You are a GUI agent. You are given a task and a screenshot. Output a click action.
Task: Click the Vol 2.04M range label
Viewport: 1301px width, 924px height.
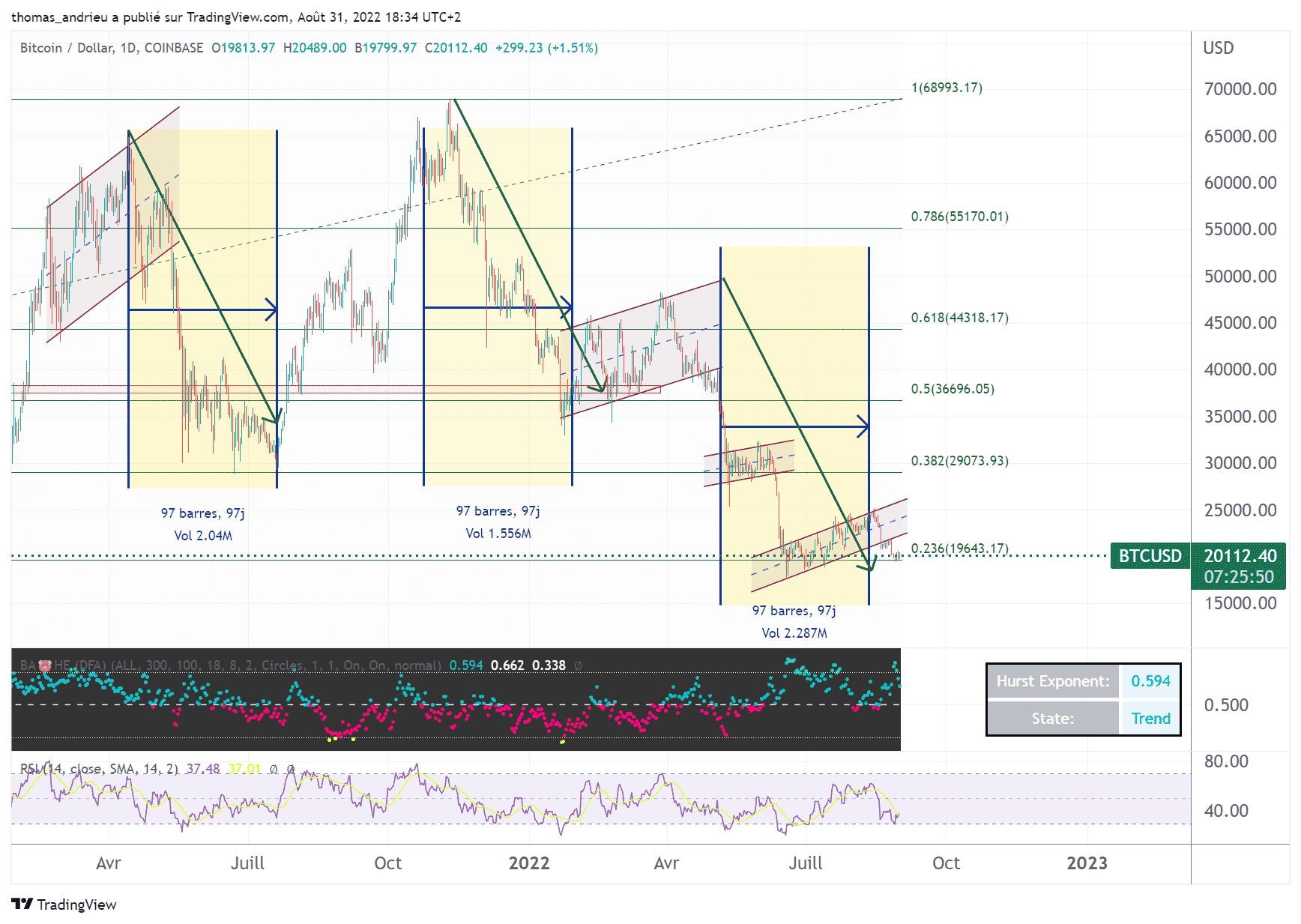click(x=203, y=536)
